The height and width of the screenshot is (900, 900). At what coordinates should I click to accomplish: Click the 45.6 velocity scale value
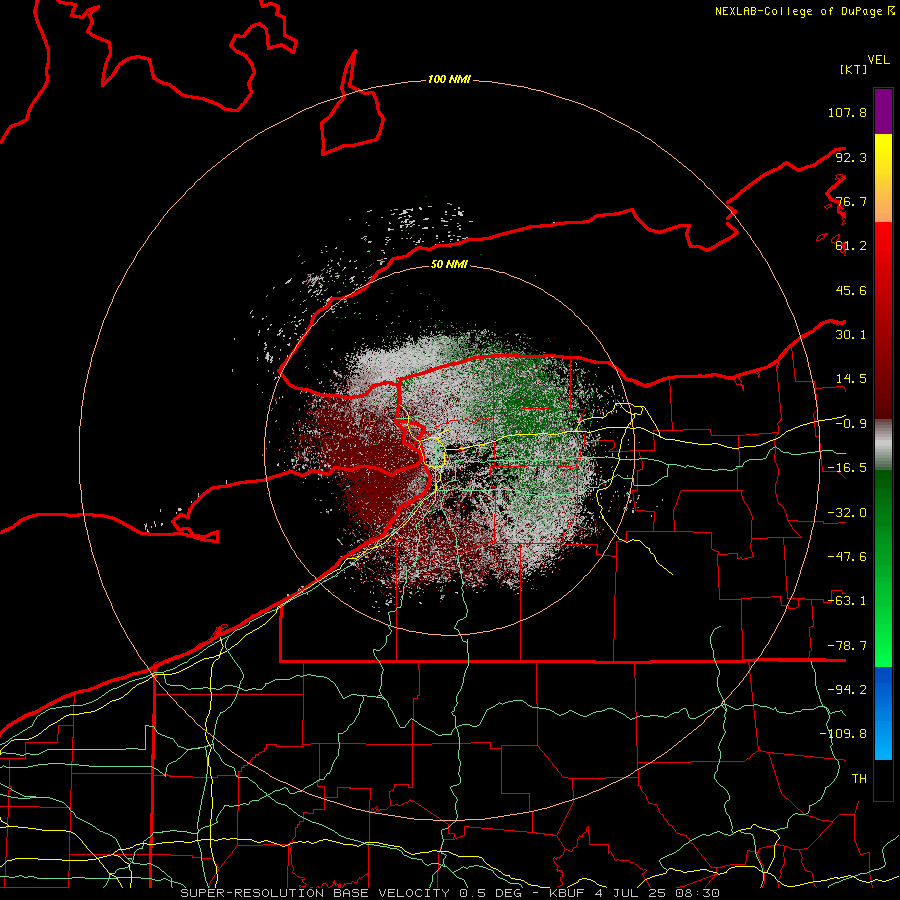tap(851, 290)
